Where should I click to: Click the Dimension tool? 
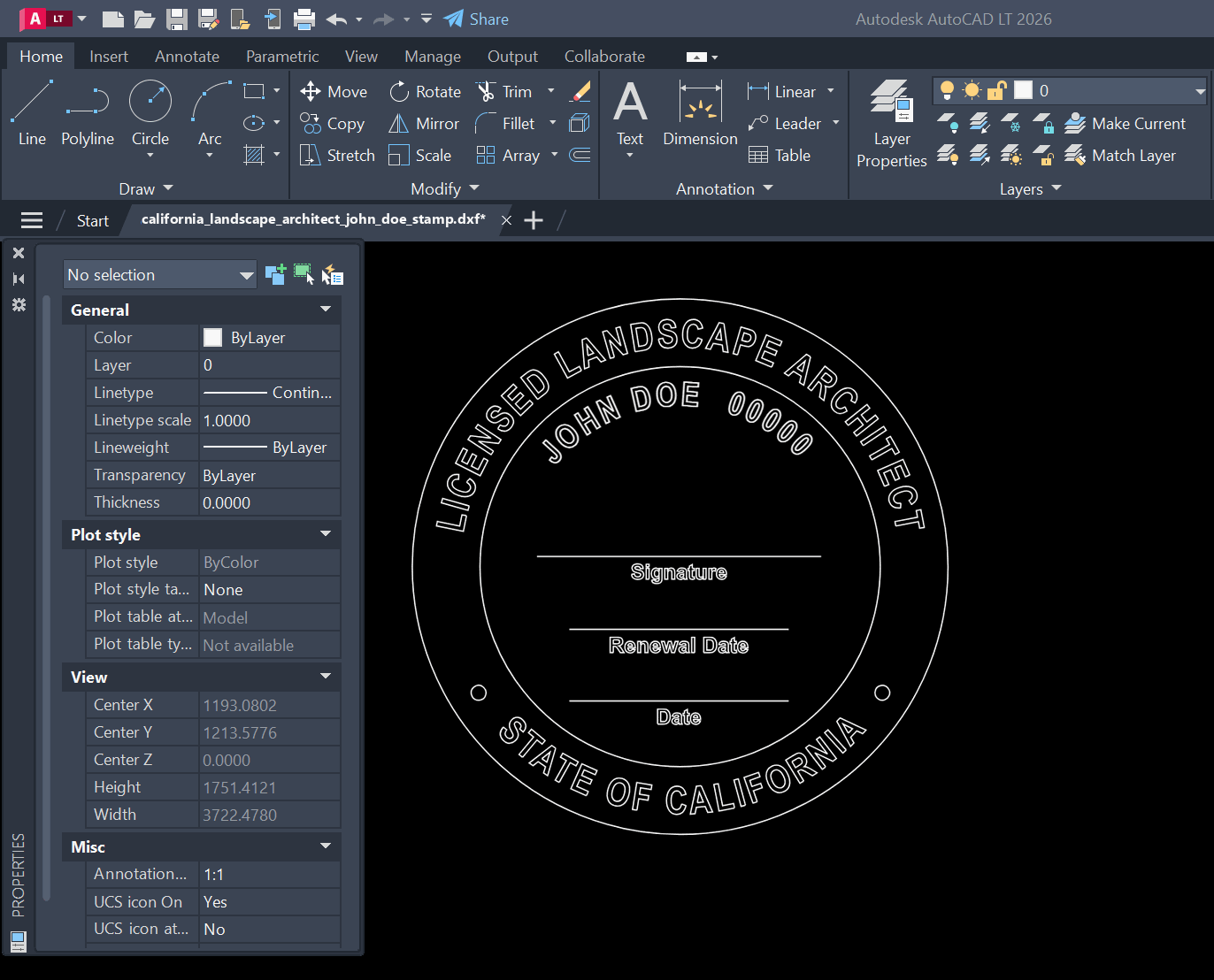[700, 112]
